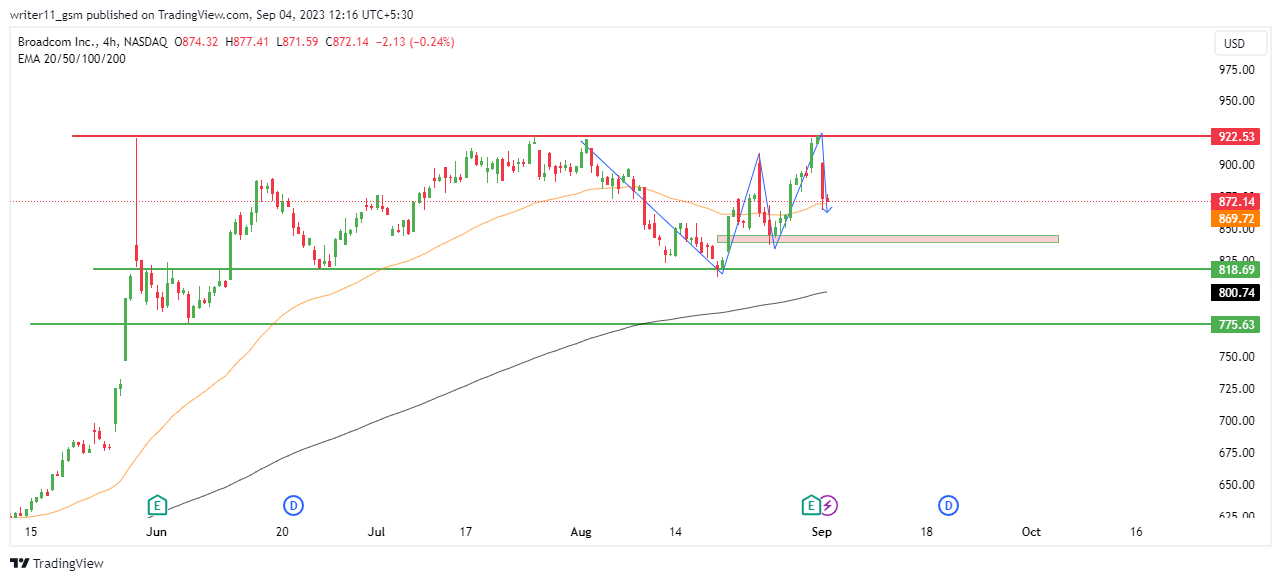Screen dimensions: 1281x581
Task: Click the 650.00 price axis label
Action: [1236, 485]
